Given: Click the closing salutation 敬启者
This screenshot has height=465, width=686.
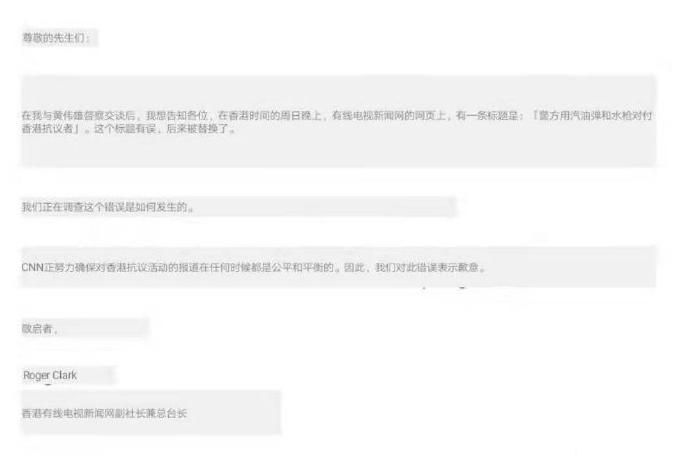Looking at the screenshot, I should (37, 329).
